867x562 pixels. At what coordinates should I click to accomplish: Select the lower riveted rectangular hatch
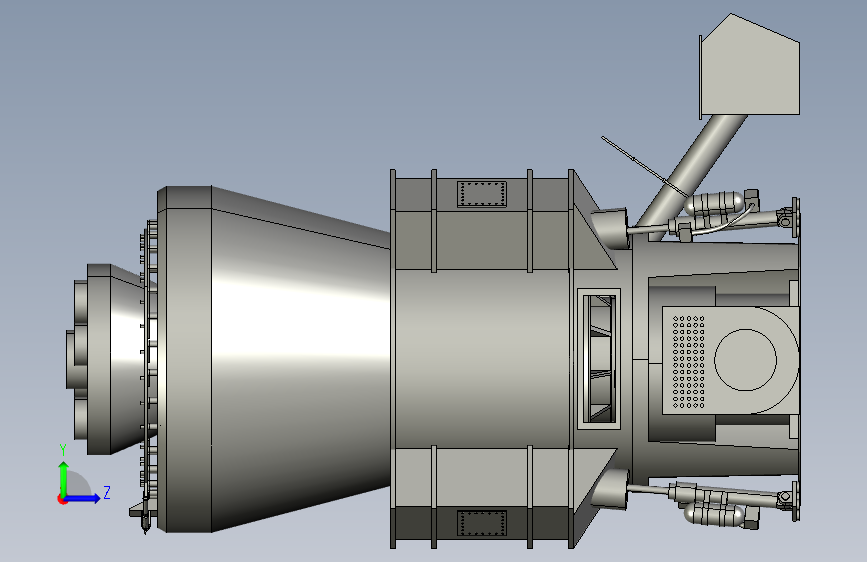click(482, 523)
